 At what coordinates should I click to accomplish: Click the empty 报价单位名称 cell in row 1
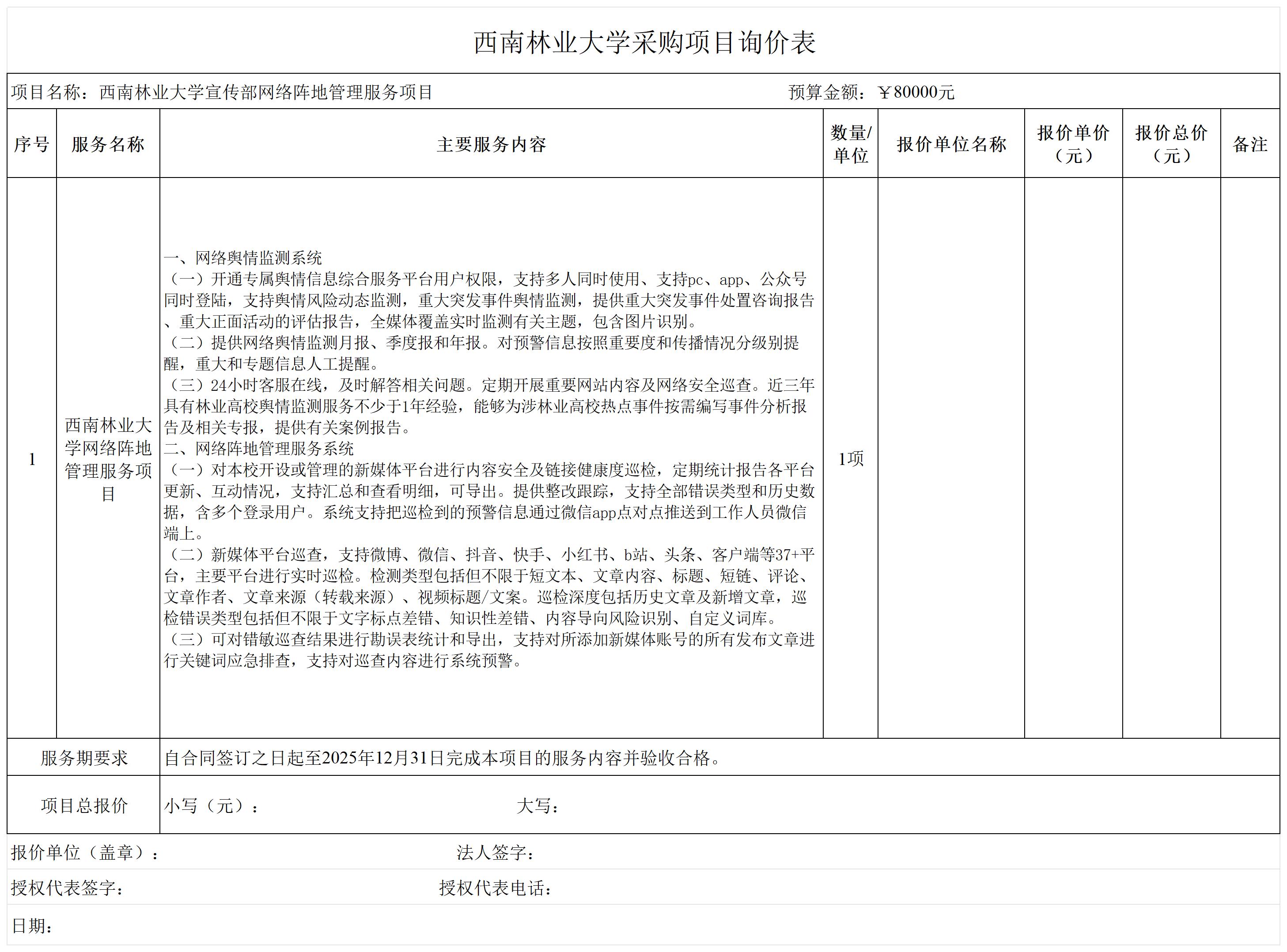pyautogui.click(x=951, y=458)
